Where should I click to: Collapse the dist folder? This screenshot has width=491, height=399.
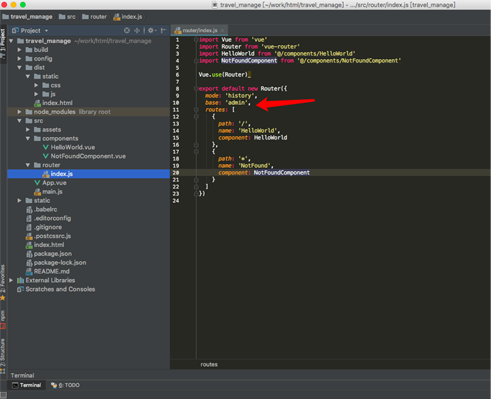19,67
